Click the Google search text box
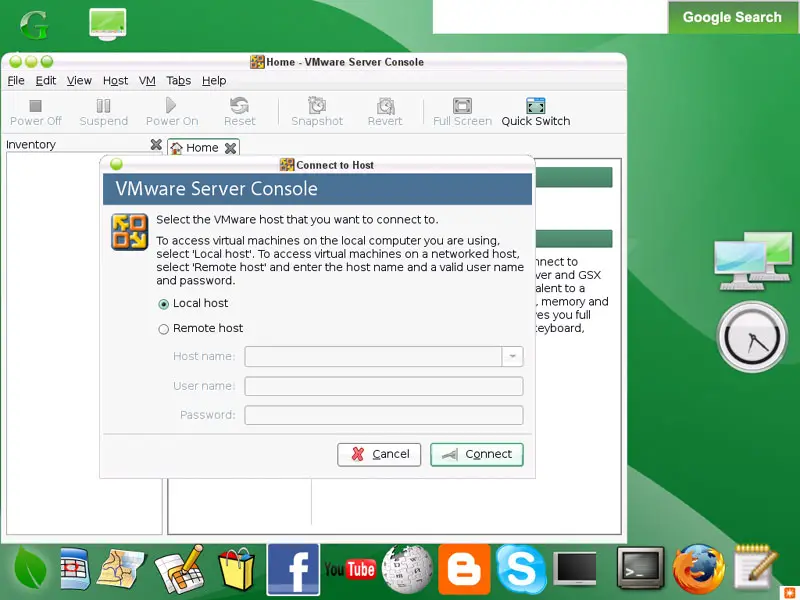The height and width of the screenshot is (600, 800). [x=550, y=17]
